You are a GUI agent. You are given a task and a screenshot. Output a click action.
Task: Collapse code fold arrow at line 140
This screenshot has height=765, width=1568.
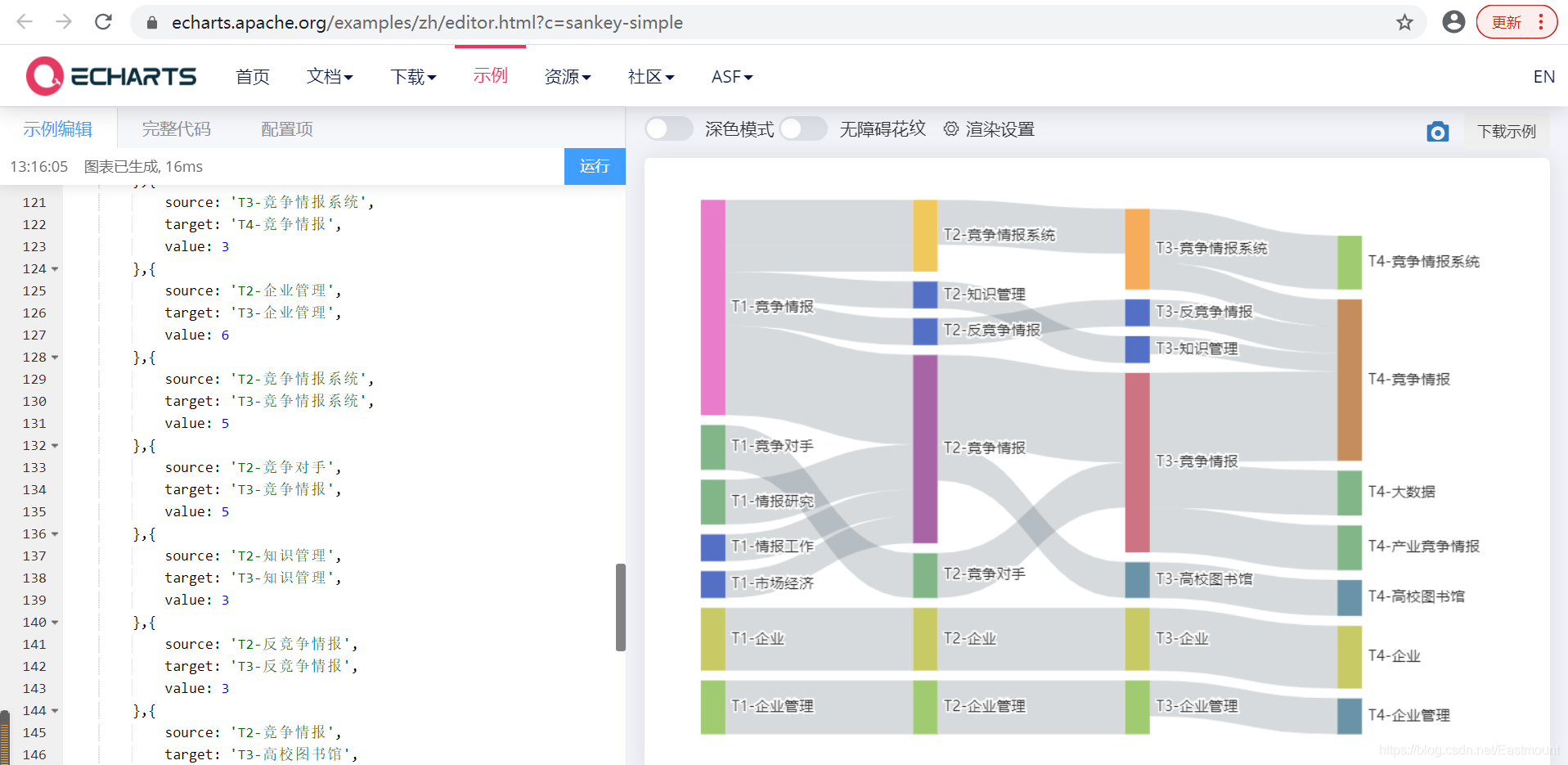click(x=55, y=622)
